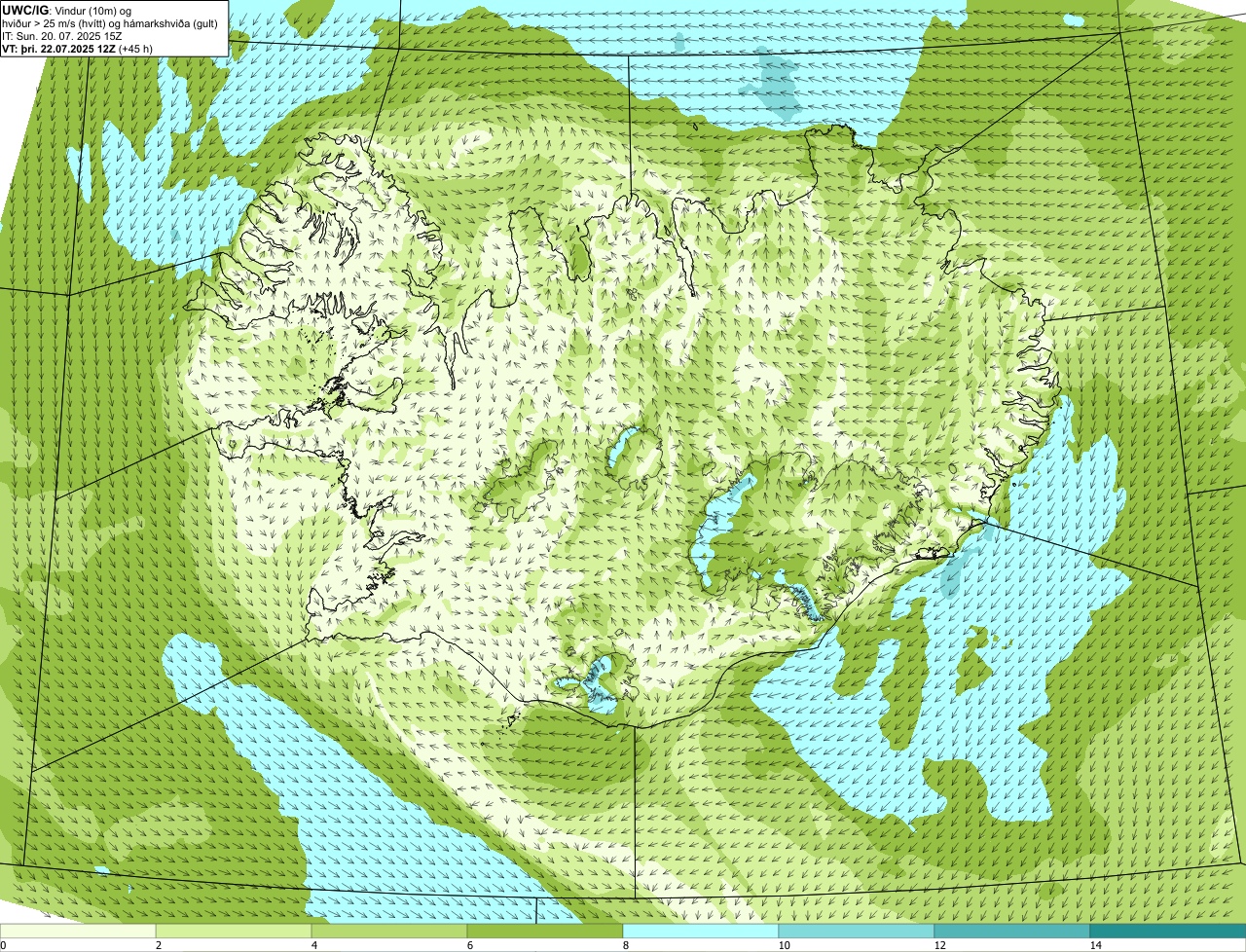Click the darkest legend segment above 14

[x=1168, y=931]
